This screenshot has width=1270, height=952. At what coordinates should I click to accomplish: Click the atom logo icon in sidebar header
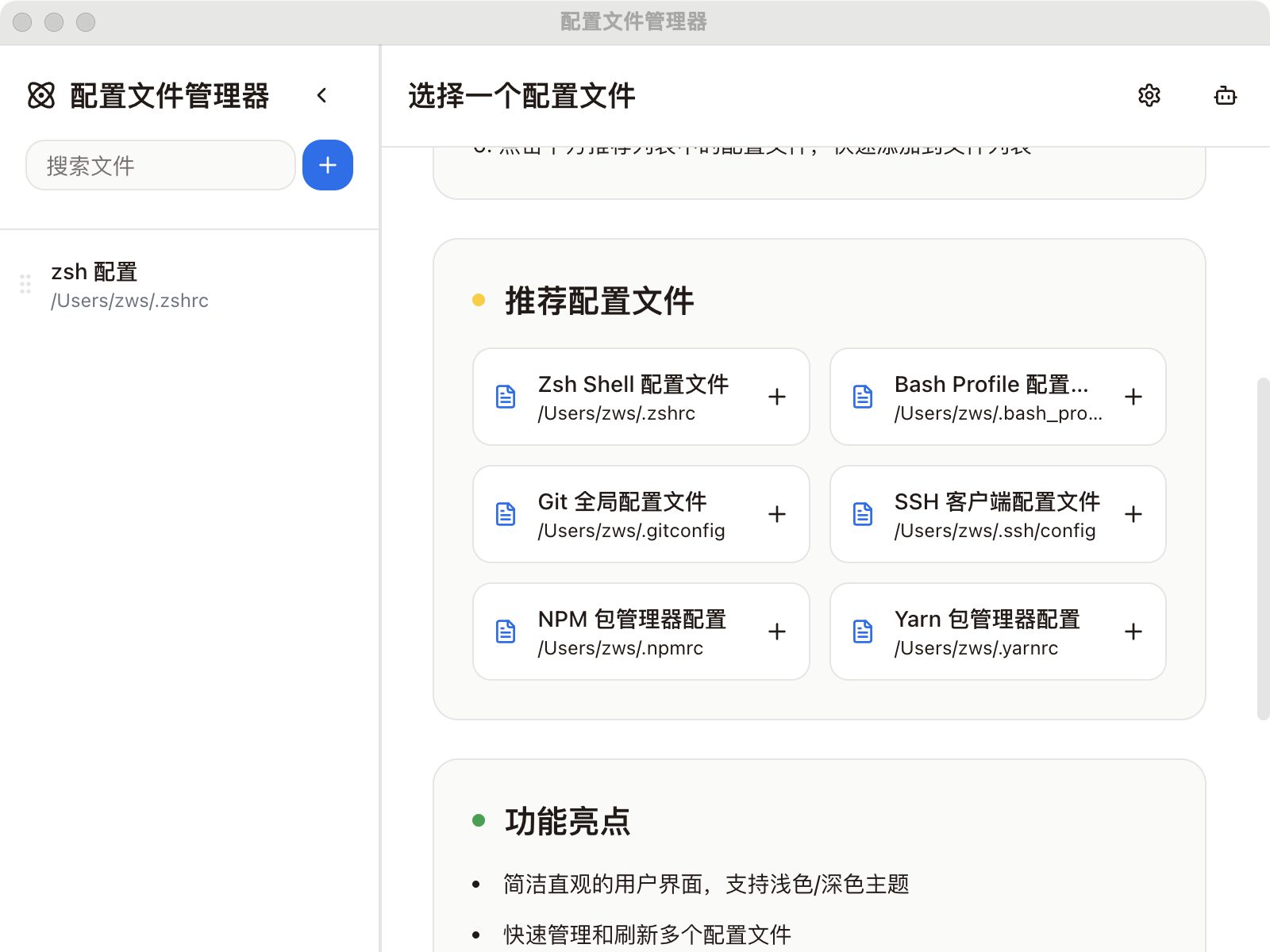pos(41,95)
